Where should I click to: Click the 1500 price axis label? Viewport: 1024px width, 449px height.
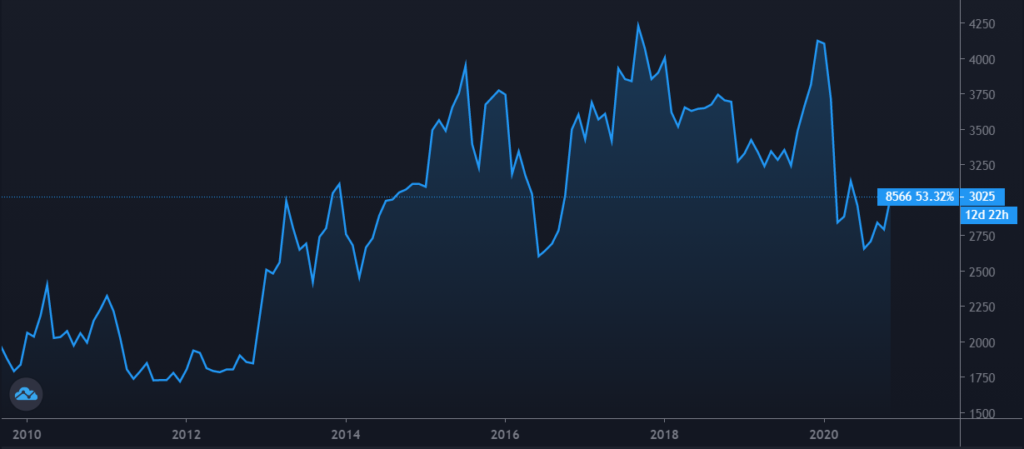click(983, 412)
